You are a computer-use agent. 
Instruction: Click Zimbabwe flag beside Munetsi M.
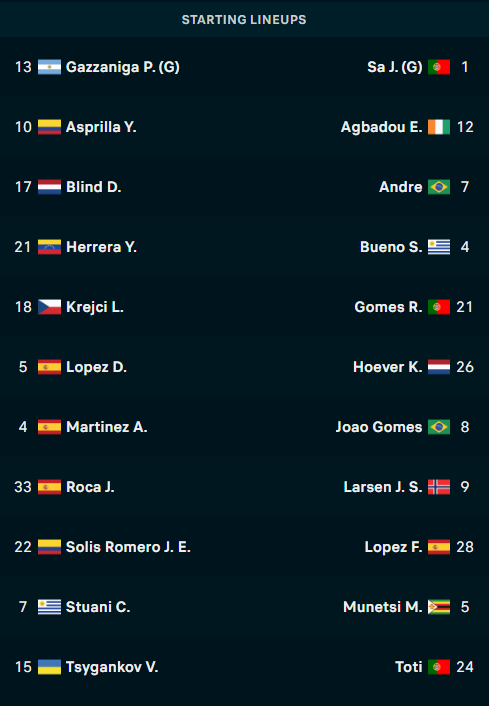pyautogui.click(x=439, y=607)
